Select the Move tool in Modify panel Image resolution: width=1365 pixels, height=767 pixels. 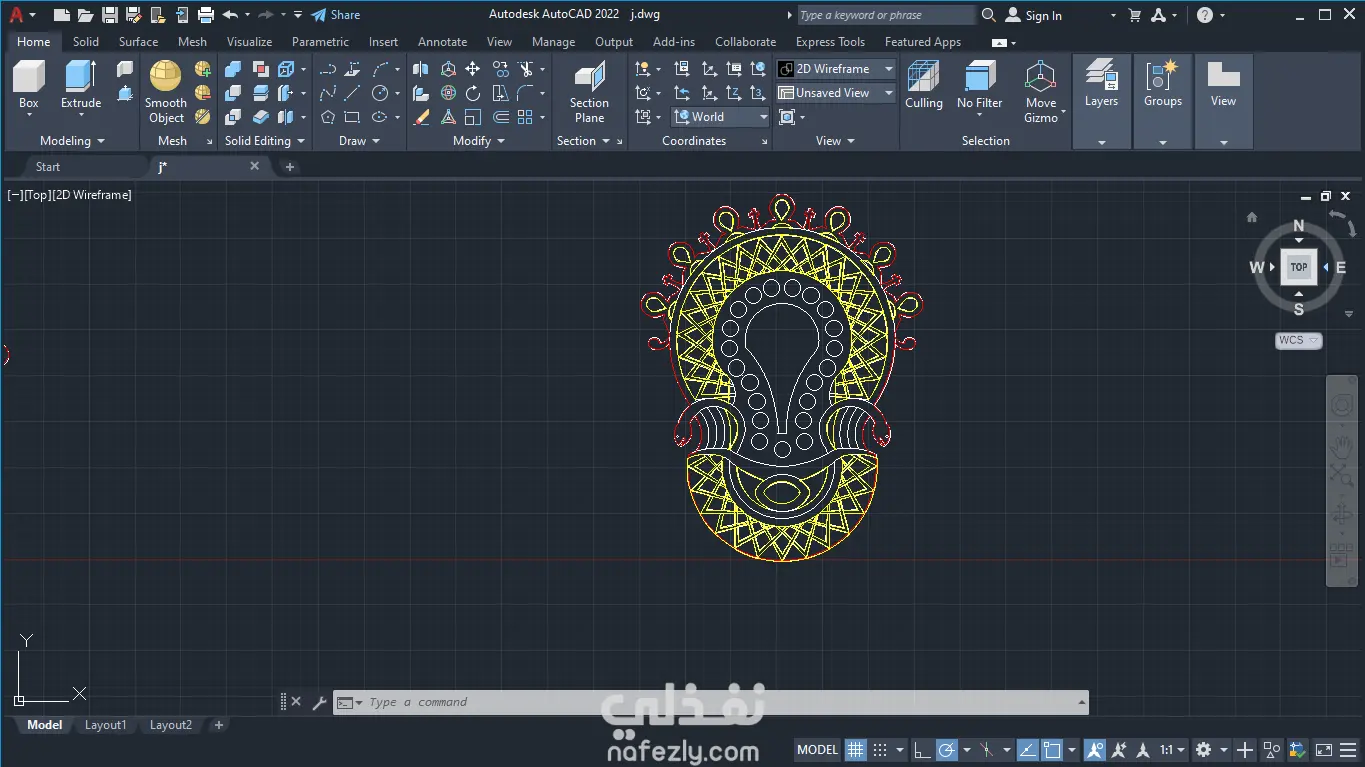click(472, 69)
